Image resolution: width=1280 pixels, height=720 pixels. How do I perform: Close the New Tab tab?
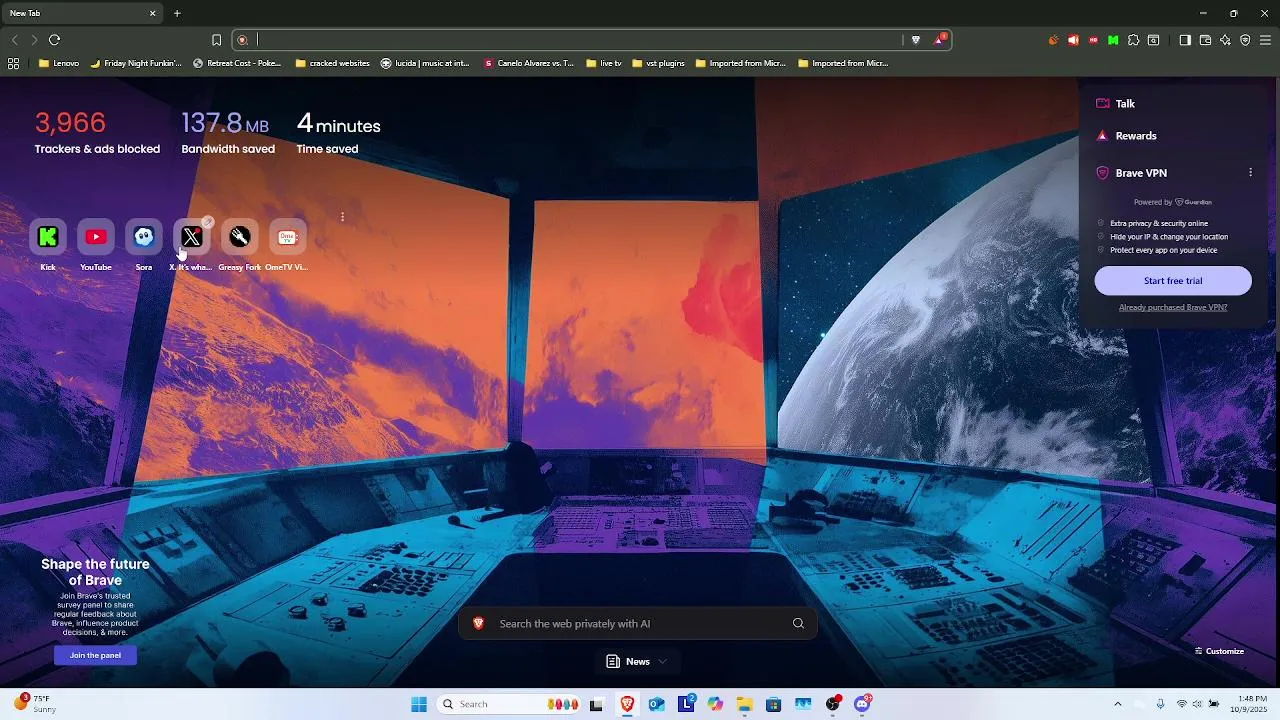coord(153,13)
